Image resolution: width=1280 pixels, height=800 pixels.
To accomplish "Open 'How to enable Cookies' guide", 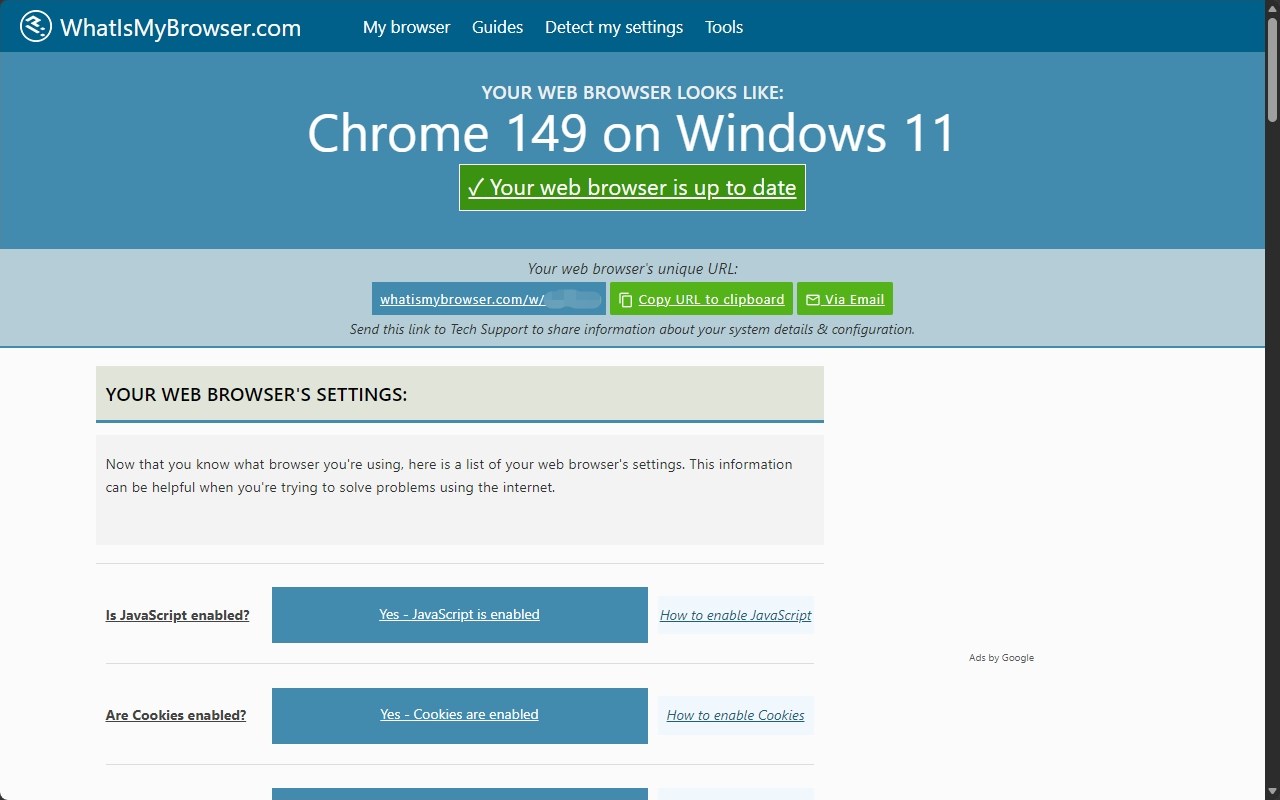I will 736,715.
